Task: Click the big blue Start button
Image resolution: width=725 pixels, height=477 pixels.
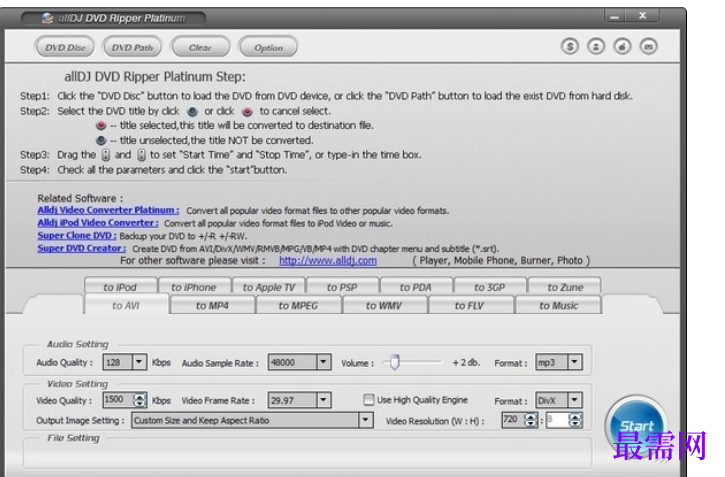Action: (637, 426)
